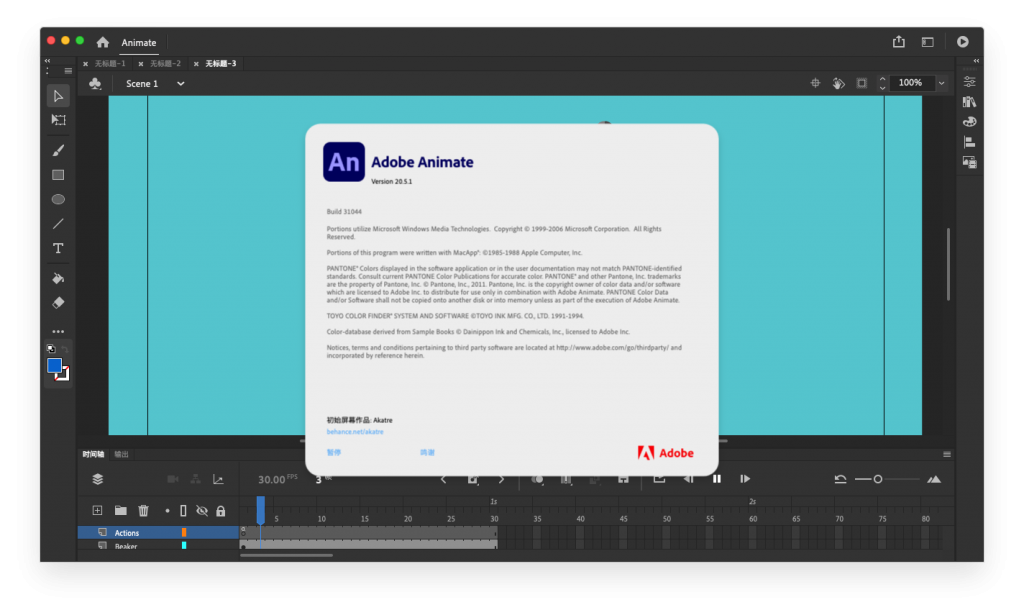Open the Color palette panel icon

click(x=970, y=122)
